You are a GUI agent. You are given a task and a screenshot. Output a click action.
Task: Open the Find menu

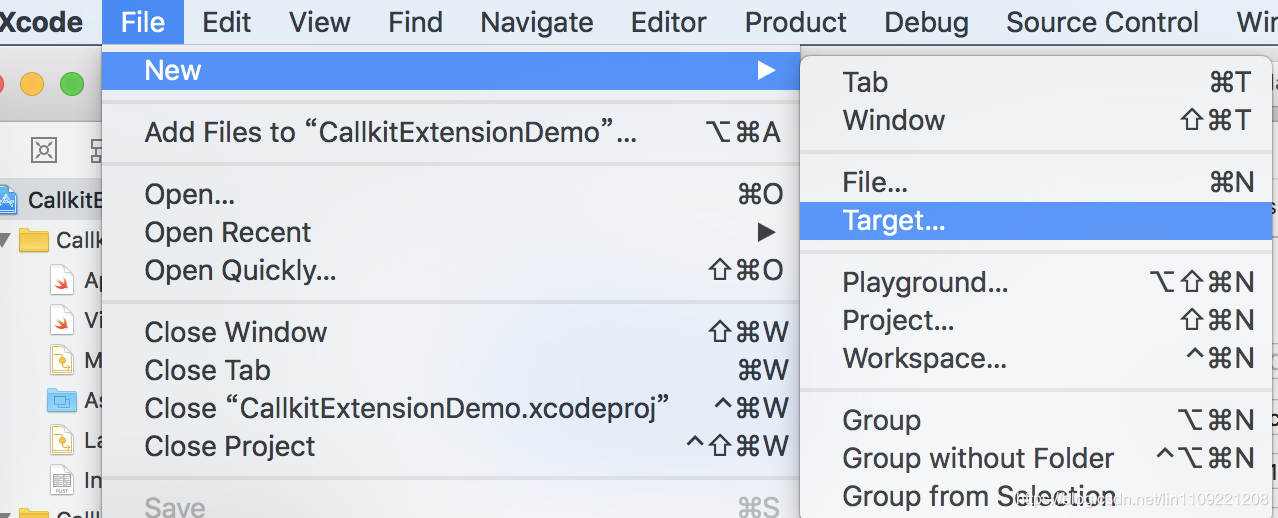[x=415, y=22]
